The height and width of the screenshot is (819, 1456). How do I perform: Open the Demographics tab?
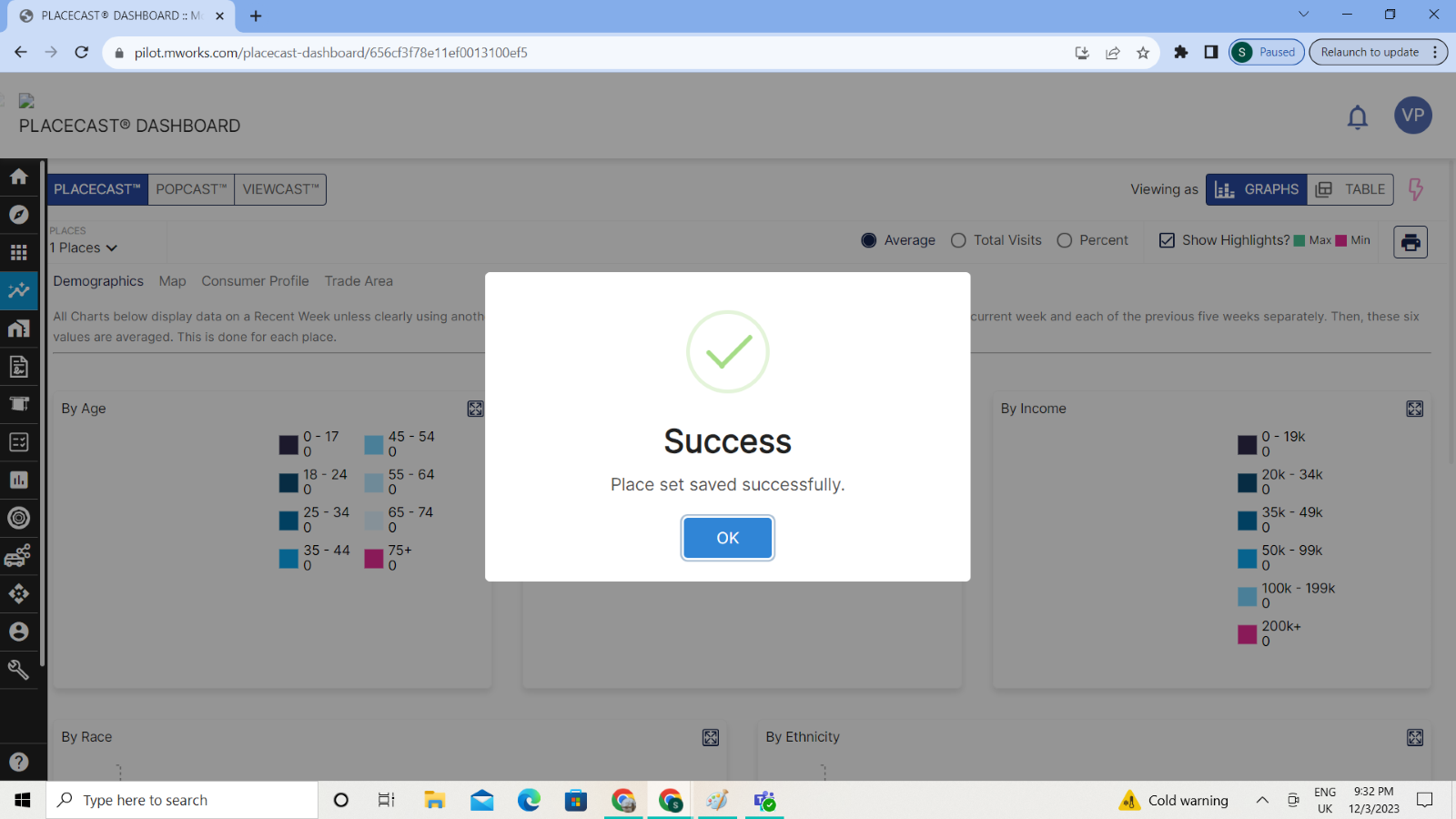98,281
